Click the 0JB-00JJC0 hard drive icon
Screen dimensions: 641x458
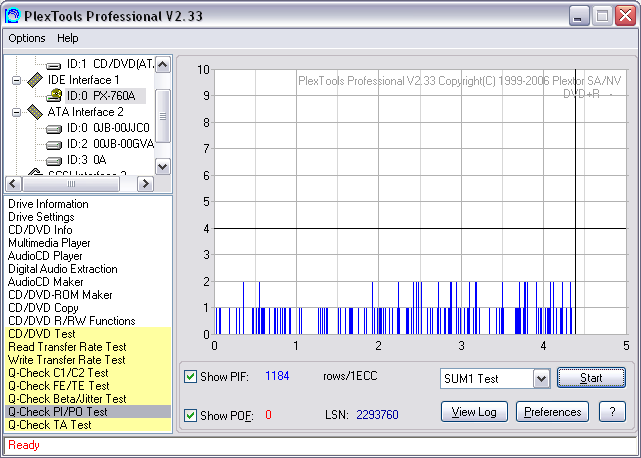pyautogui.click(x=54, y=129)
